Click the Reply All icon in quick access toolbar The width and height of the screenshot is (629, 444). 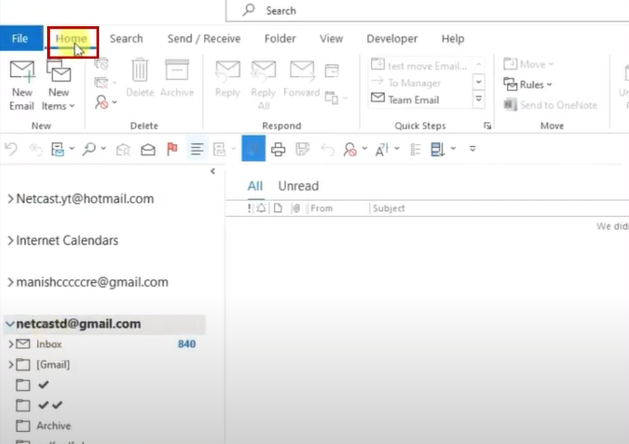[36, 149]
